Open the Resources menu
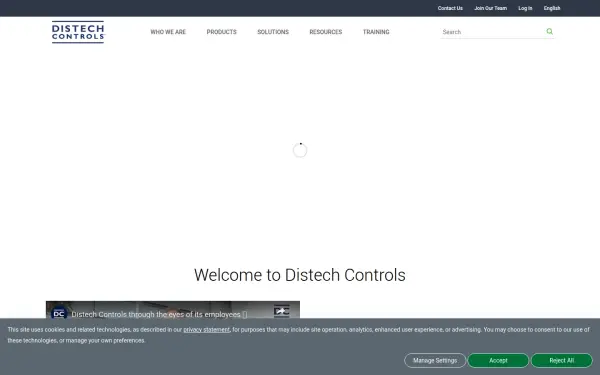 pos(326,32)
